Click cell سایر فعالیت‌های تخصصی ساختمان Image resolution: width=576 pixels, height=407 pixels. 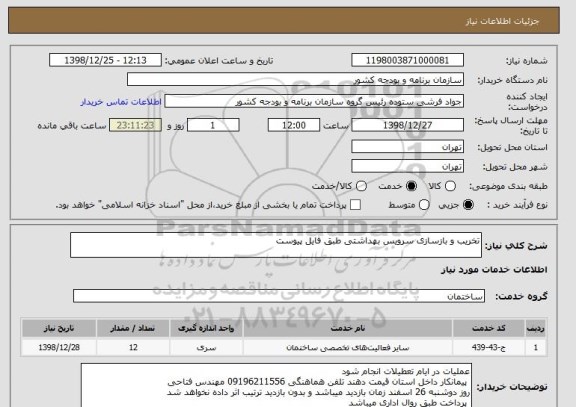[x=348, y=347]
